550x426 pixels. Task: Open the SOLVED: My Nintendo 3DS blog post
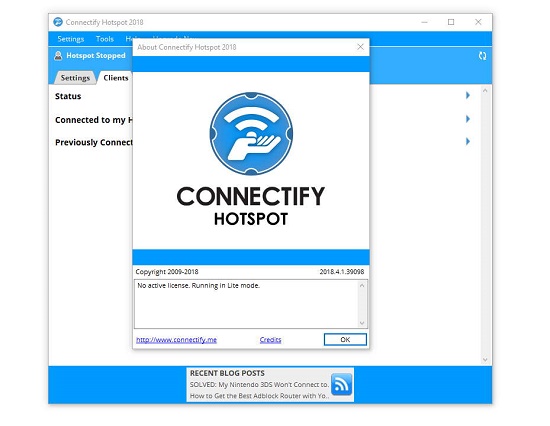click(x=259, y=385)
